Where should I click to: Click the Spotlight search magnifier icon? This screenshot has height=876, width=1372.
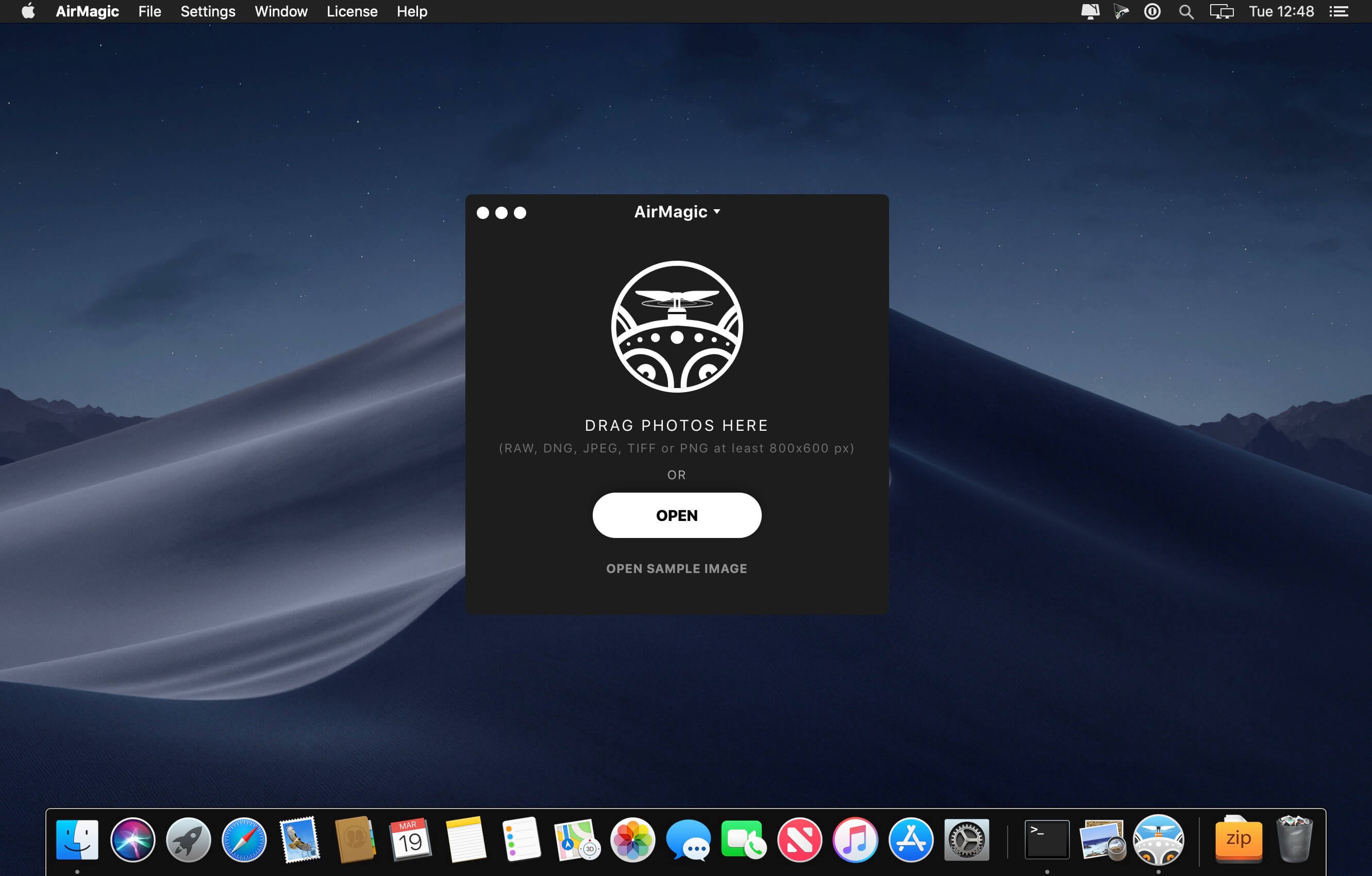pos(1186,11)
